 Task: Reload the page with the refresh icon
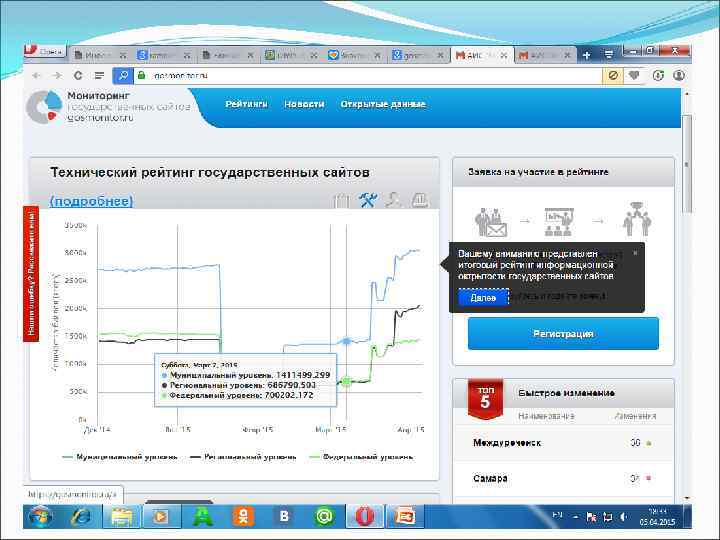(x=78, y=75)
